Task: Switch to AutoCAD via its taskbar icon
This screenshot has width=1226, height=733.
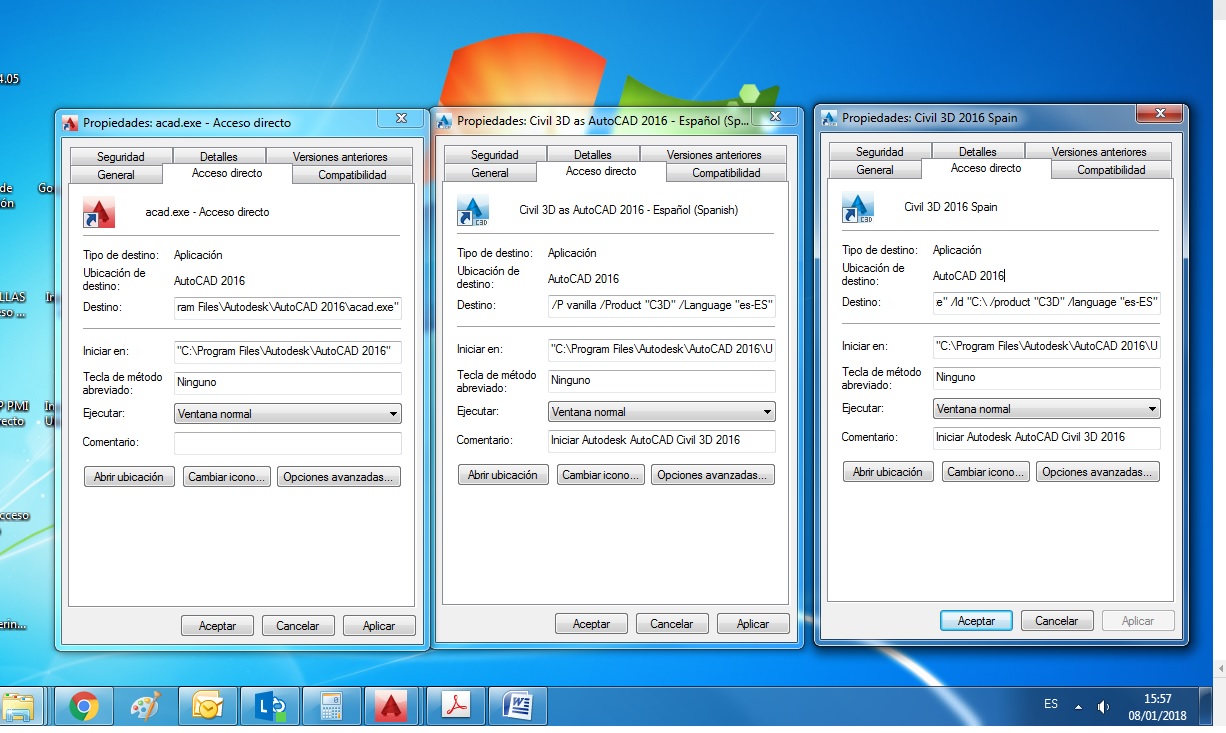Action: point(392,706)
